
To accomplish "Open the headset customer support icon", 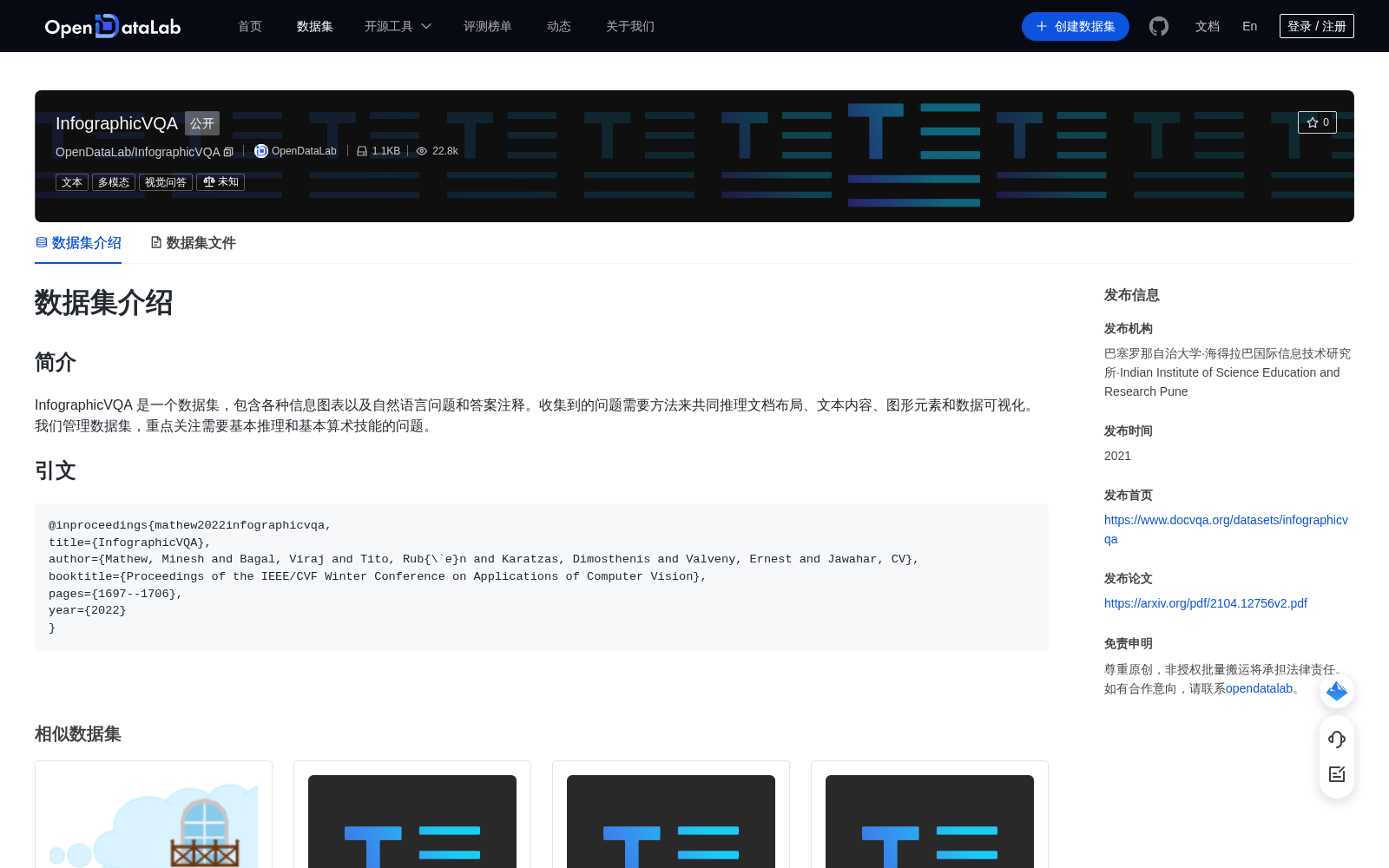I will click(x=1337, y=739).
